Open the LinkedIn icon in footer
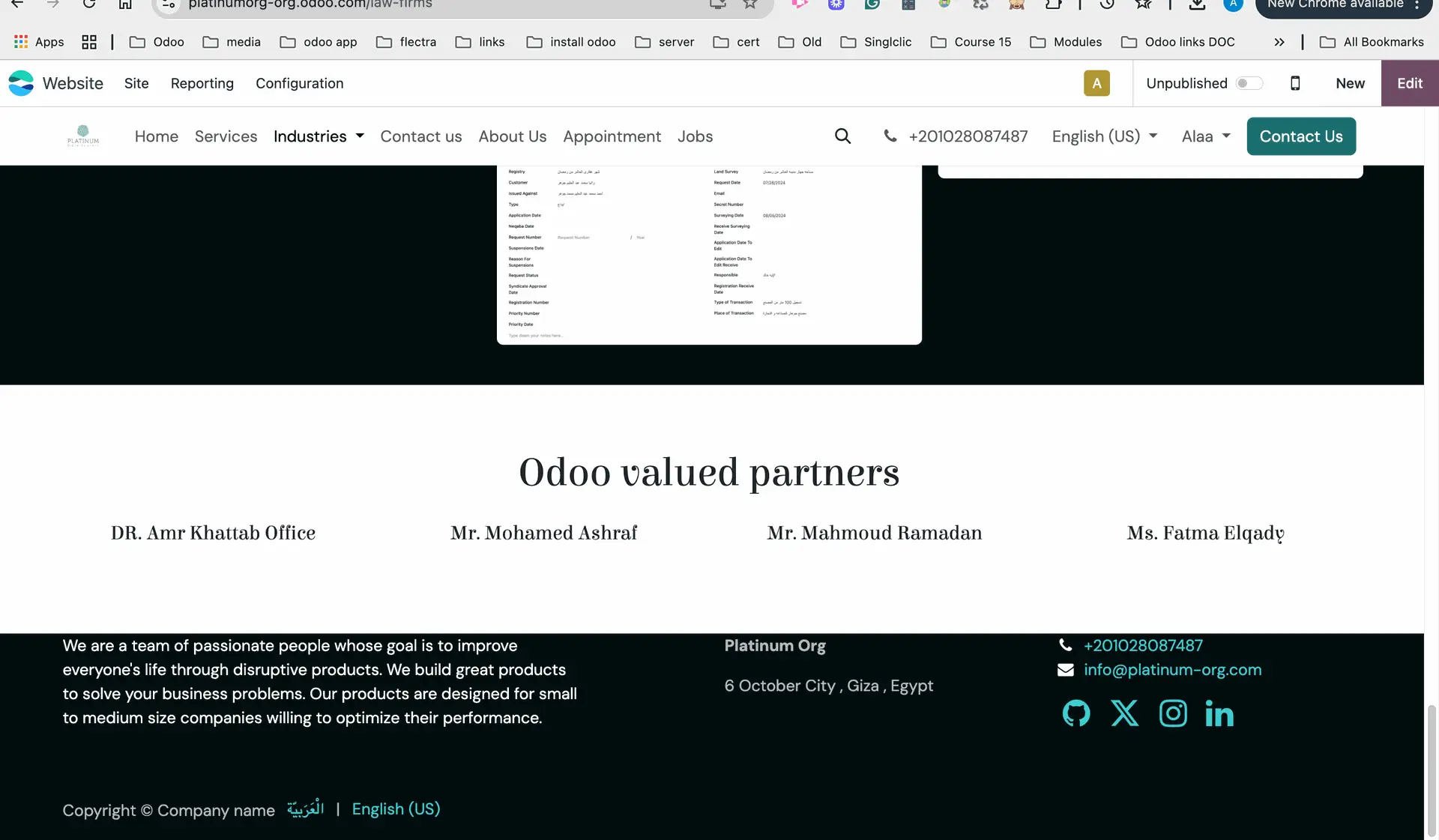This screenshot has height=840, width=1439. click(1219, 713)
